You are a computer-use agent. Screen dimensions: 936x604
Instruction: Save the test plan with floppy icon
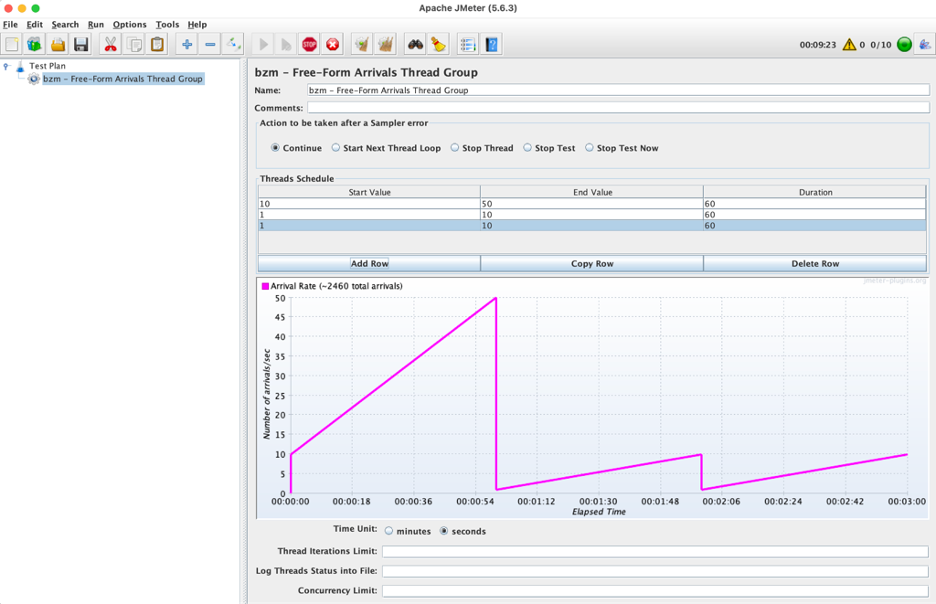pos(81,44)
